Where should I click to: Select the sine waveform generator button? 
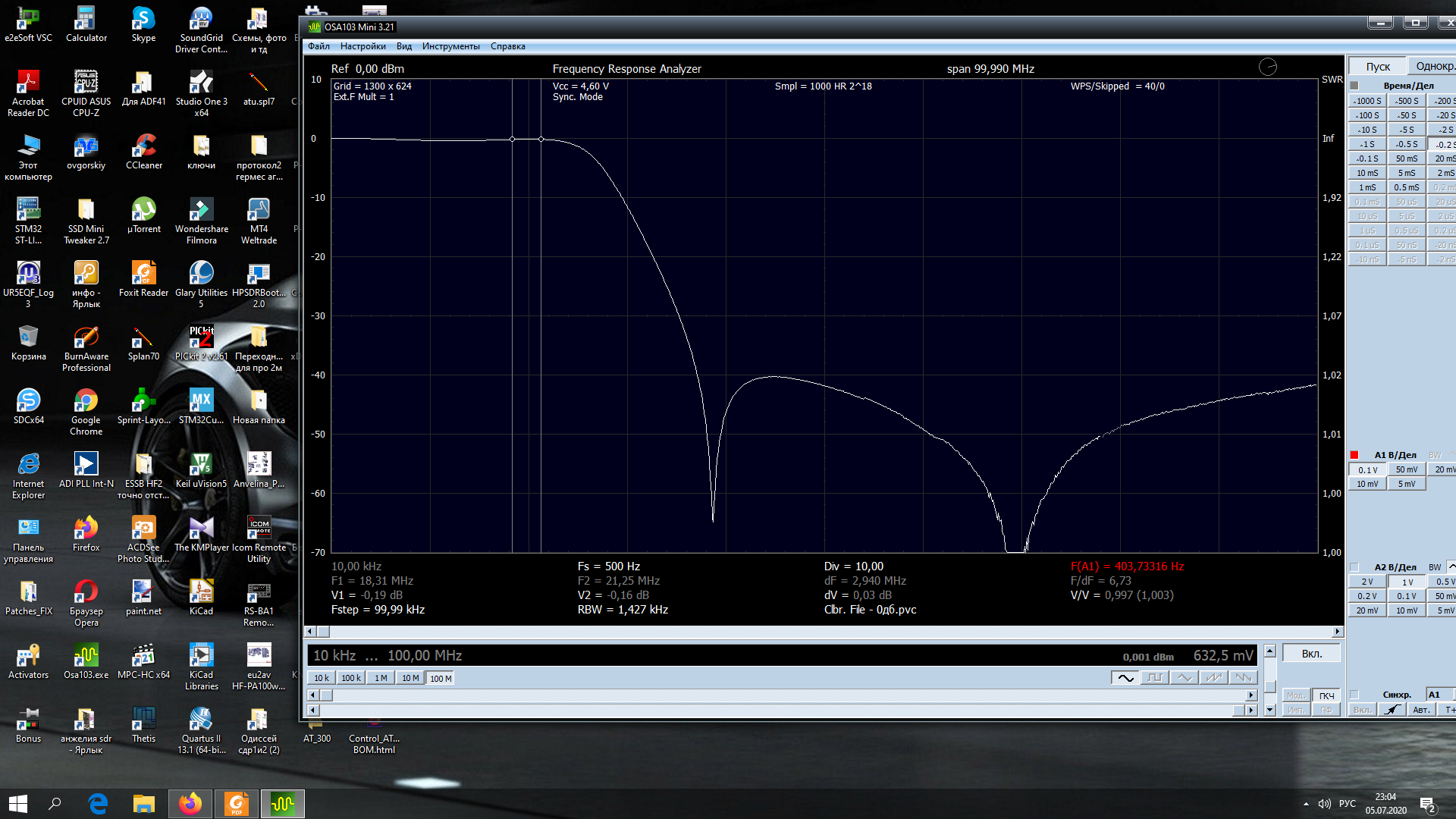[1125, 678]
